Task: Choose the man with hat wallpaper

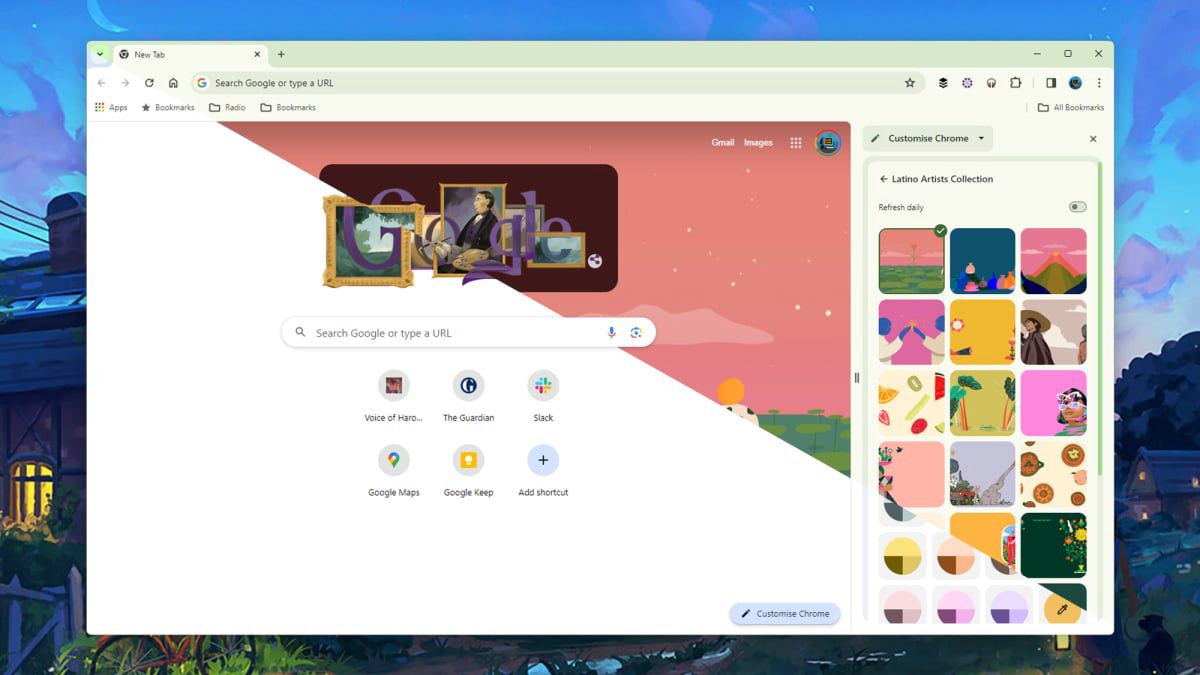Action: click(x=1054, y=332)
